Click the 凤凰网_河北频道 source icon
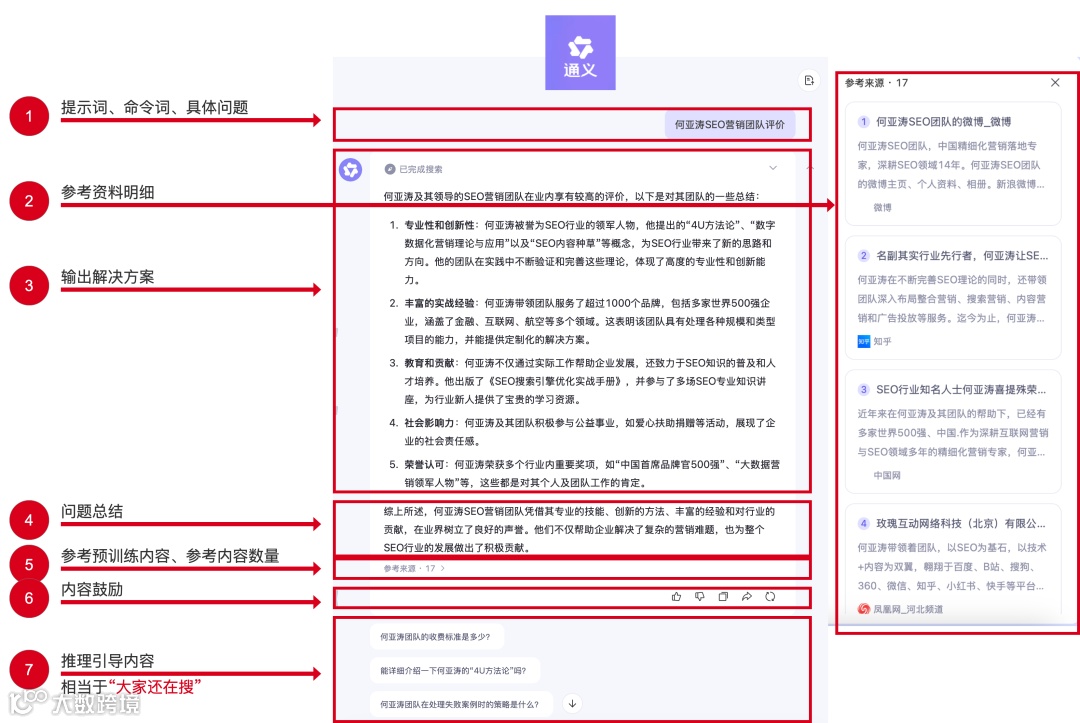 (864, 609)
